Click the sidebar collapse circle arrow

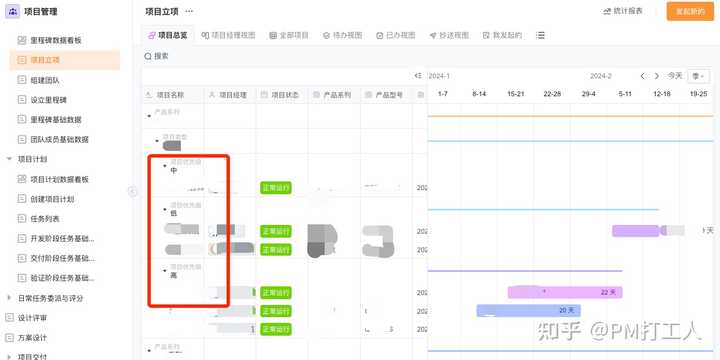133,192
